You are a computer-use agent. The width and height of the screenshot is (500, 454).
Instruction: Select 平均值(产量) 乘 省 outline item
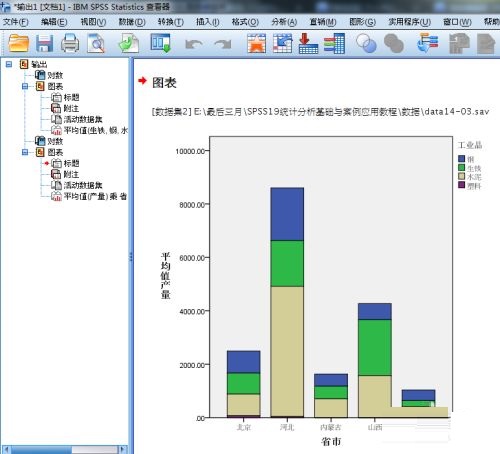tap(95, 196)
